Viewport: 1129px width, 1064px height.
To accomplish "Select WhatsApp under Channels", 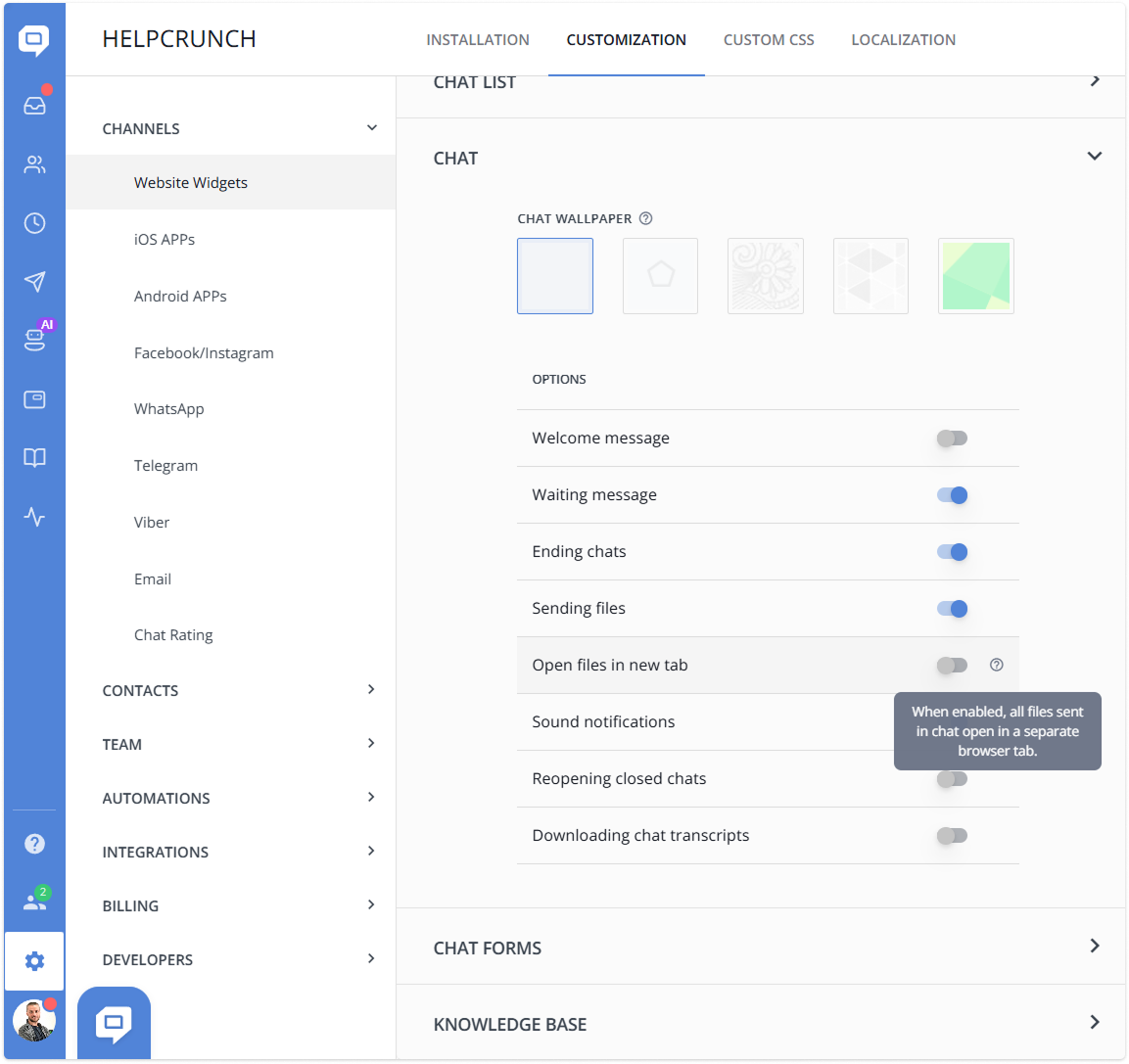I will click(x=168, y=408).
